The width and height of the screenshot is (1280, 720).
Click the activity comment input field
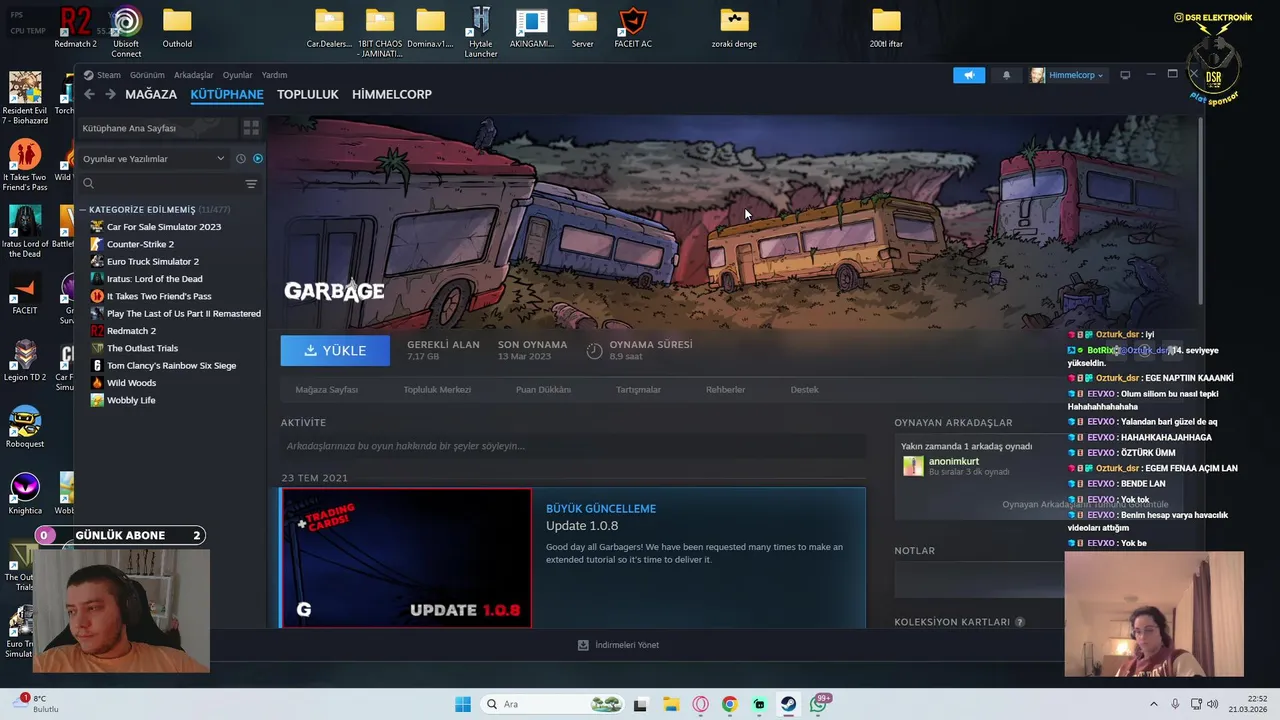573,446
